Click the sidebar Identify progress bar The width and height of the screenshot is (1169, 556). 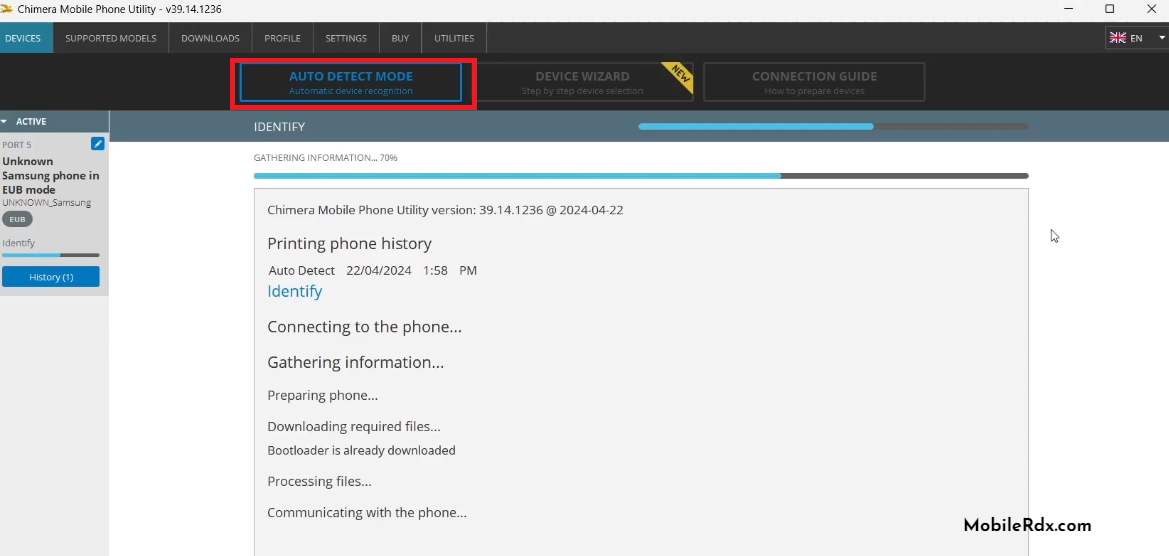tap(51, 255)
